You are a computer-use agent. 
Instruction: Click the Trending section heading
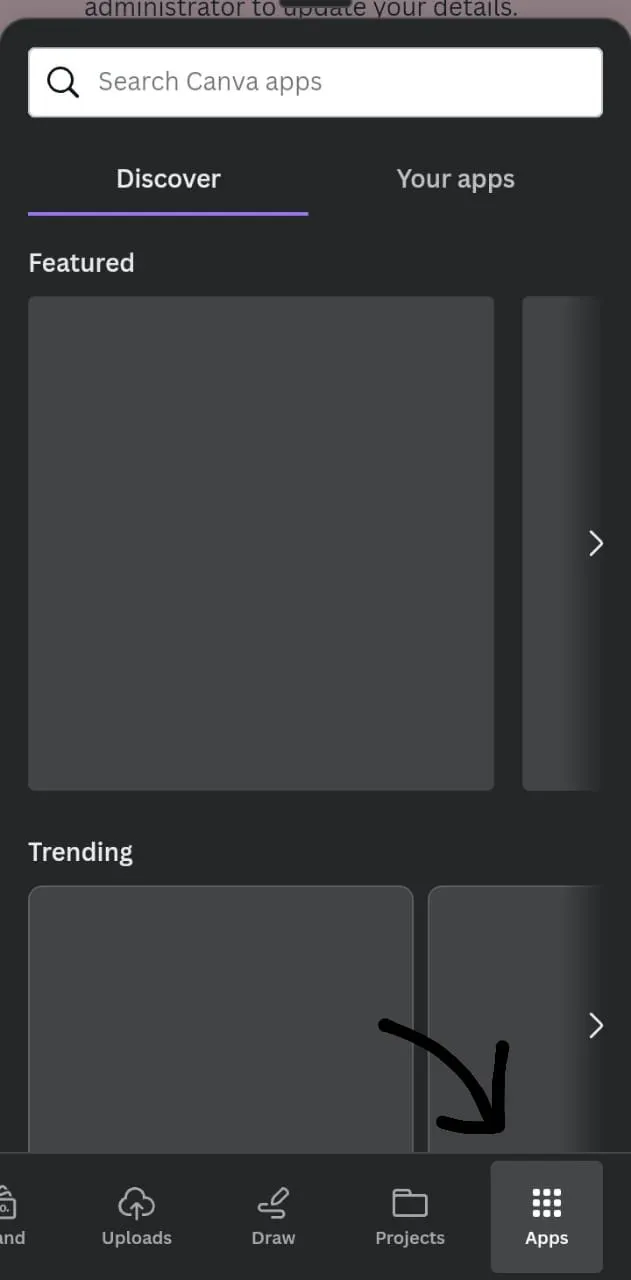coord(80,852)
